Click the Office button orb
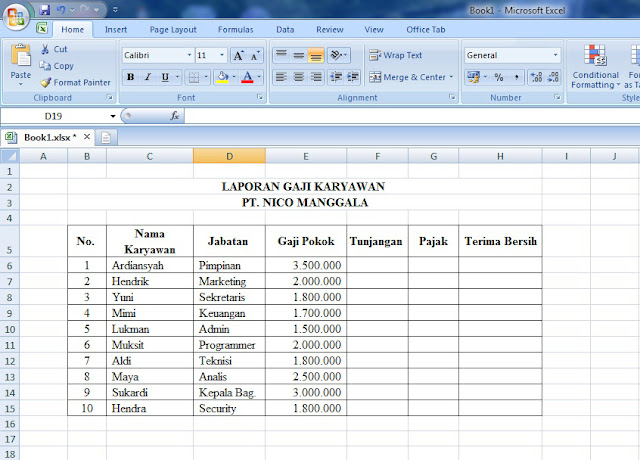 click(16, 17)
